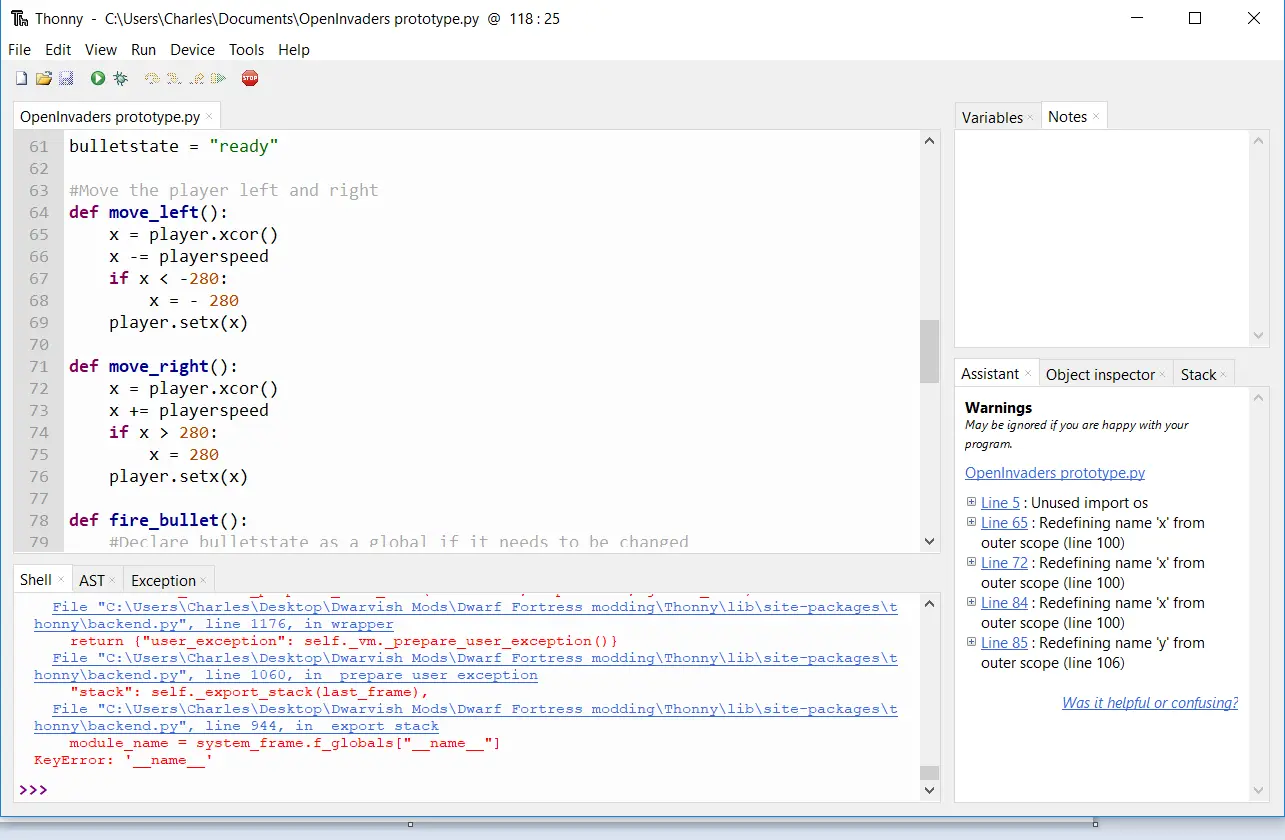Close the Stack panel tab
1285x840 pixels.
pos(1224,375)
